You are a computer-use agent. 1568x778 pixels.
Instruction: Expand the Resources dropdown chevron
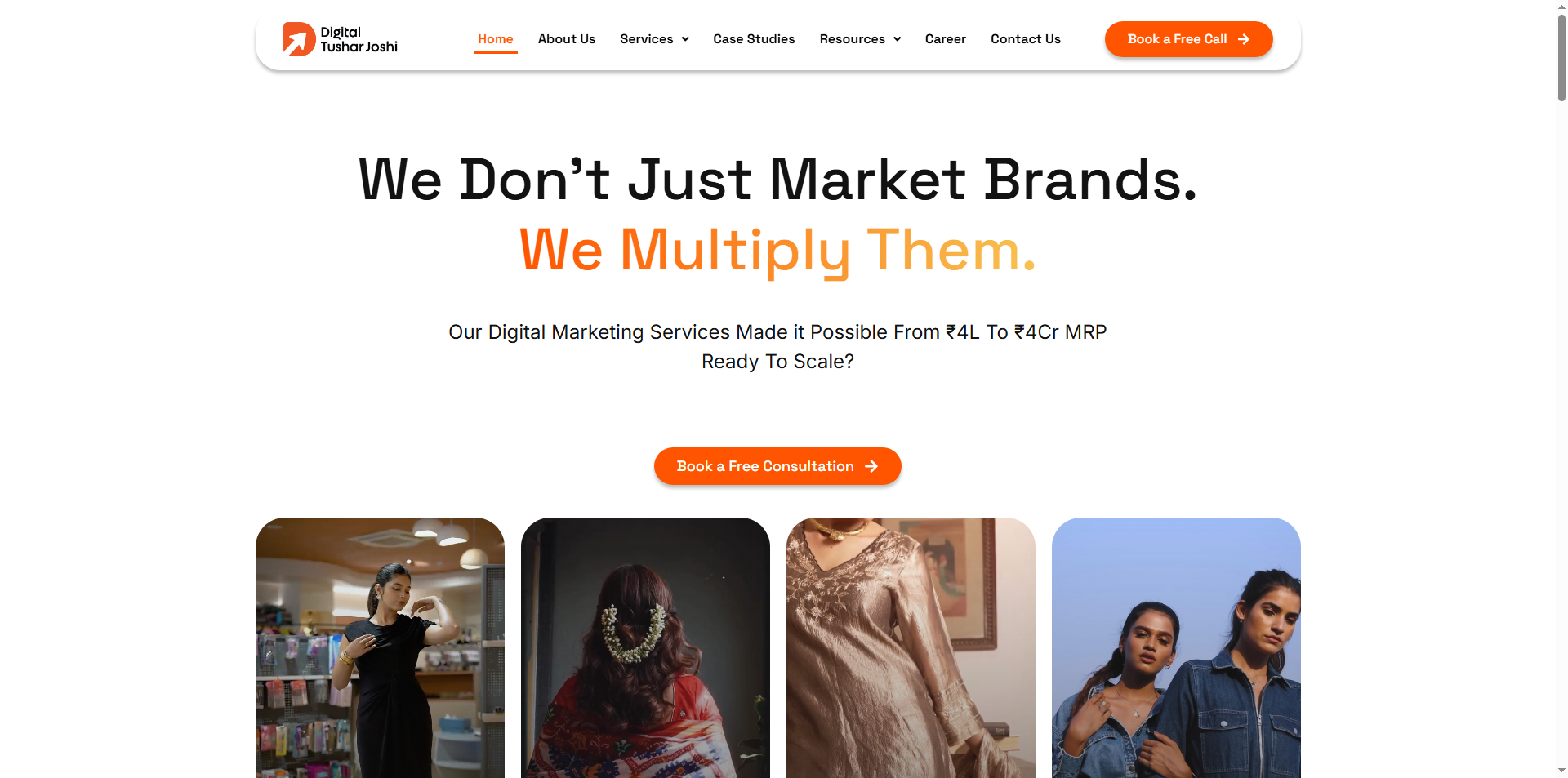[897, 39]
